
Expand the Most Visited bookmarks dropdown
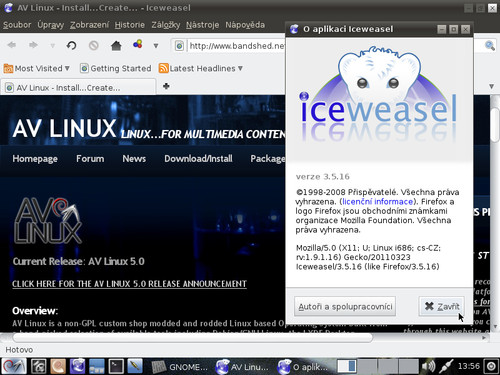pos(37,68)
